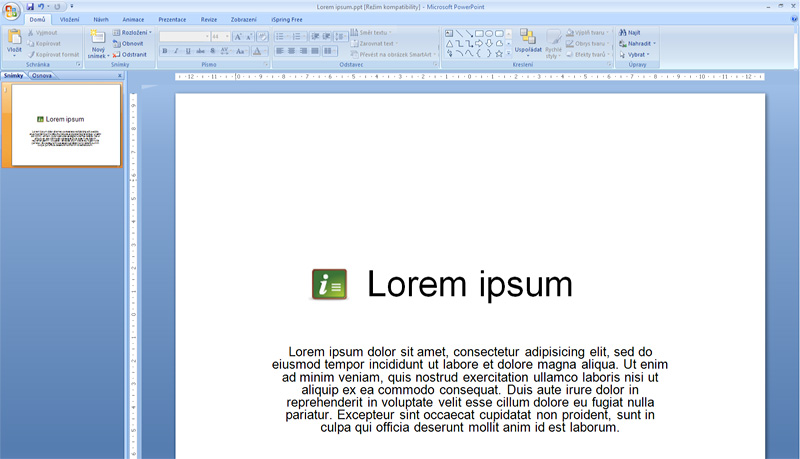Screen dimensions: 800x459
Task: Select the text box shape tool
Action: (x=449, y=33)
